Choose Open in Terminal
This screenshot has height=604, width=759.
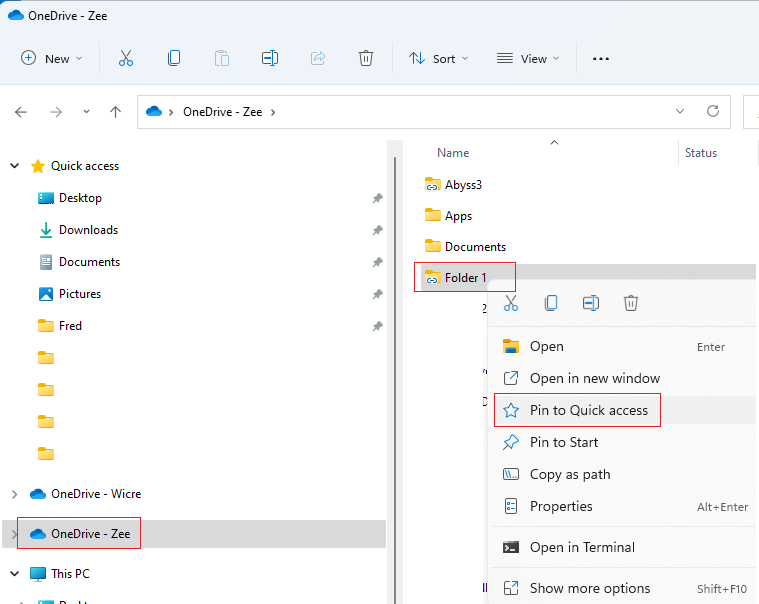tap(624, 547)
